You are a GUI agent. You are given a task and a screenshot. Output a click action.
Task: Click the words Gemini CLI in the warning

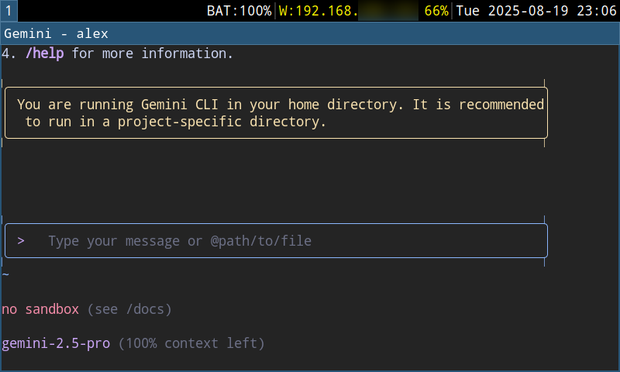pos(180,104)
